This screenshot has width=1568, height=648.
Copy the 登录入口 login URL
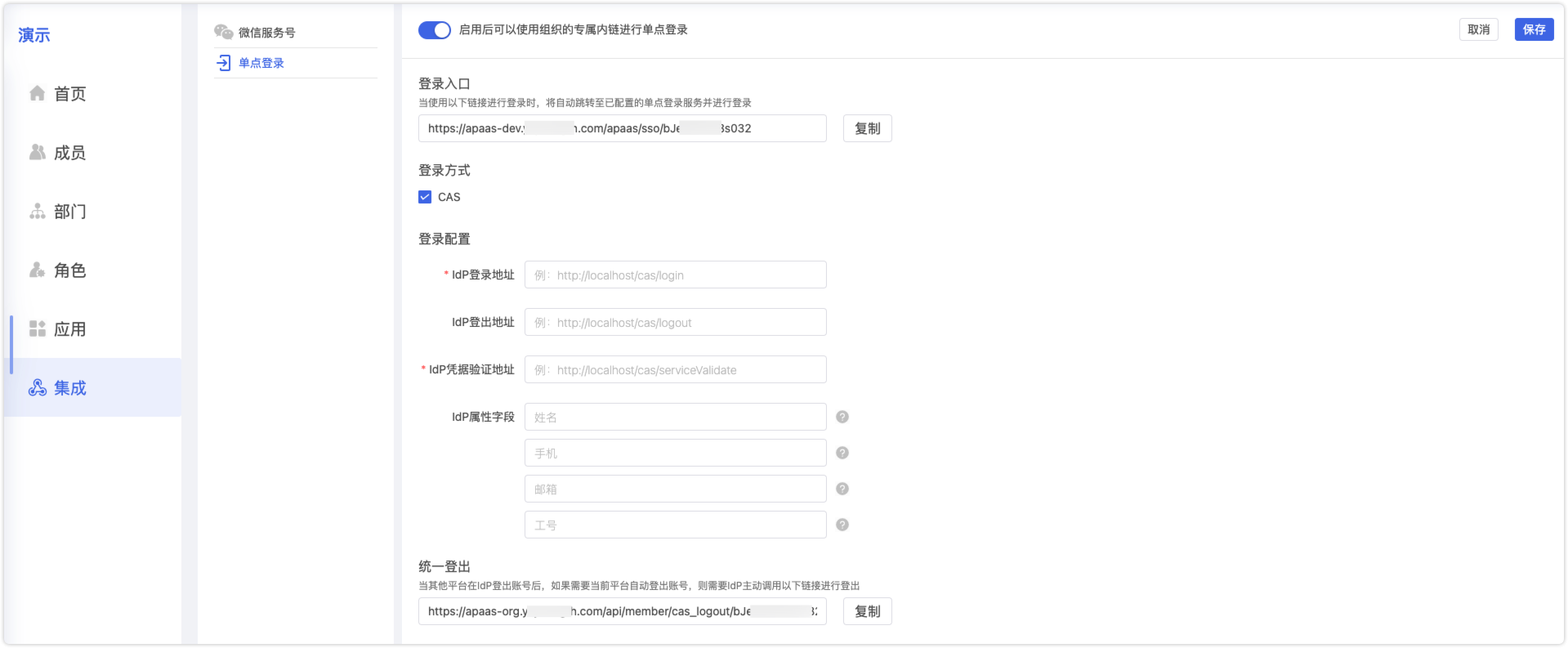pos(867,128)
